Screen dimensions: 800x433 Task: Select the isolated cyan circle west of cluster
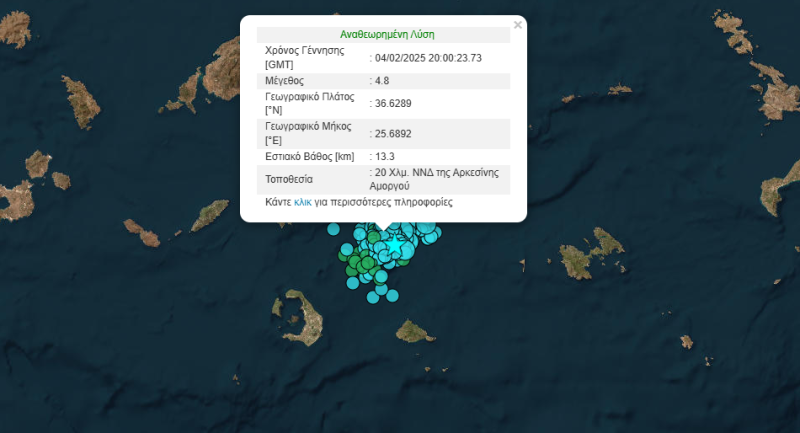click(x=333, y=228)
